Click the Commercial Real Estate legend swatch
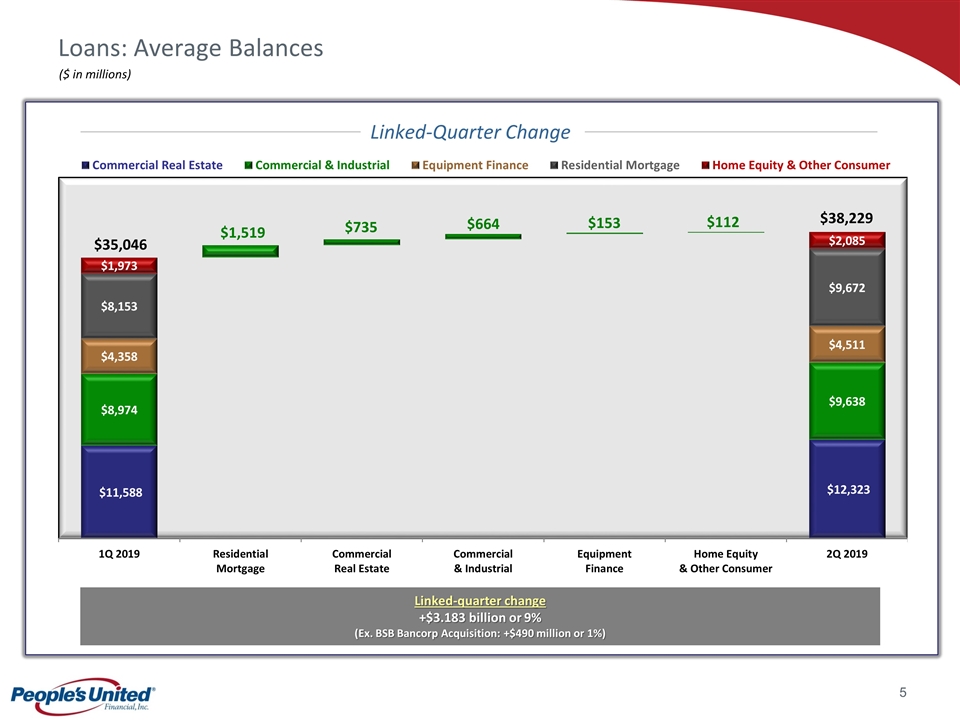This screenshot has height=720, width=960. 85,166
